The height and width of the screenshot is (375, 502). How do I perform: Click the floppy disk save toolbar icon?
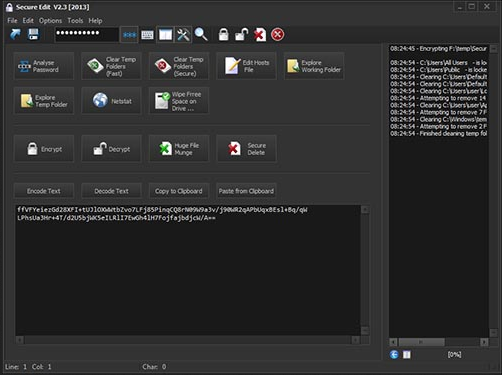click(33, 34)
